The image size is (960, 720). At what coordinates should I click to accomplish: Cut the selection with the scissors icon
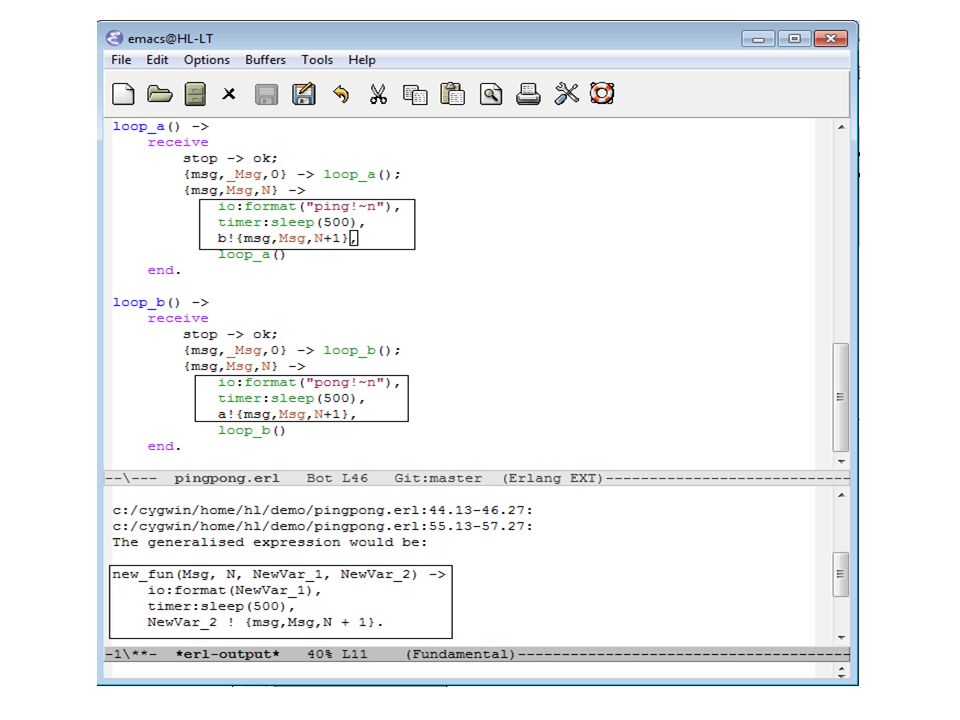click(x=378, y=94)
